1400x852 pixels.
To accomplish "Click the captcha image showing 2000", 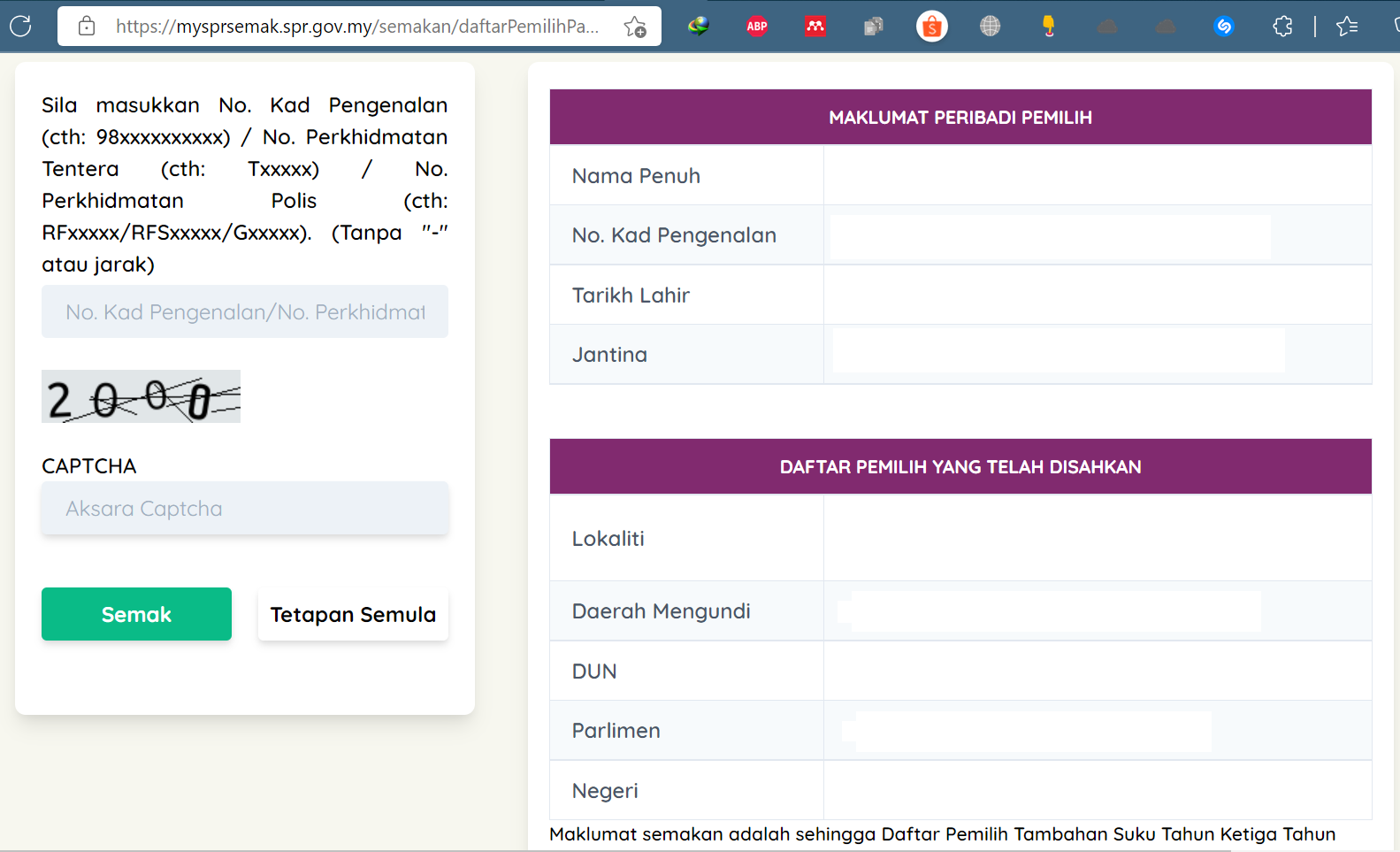I will (142, 396).
